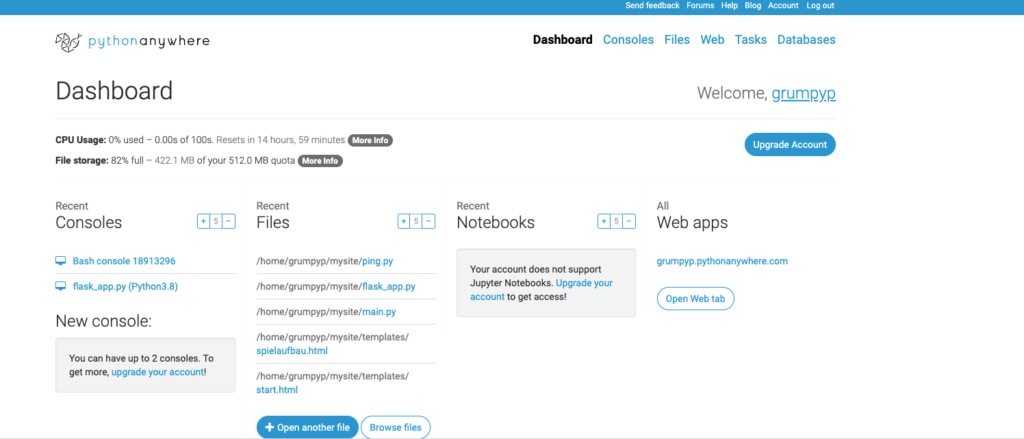
Task: Click Open another file button
Action: point(306,427)
